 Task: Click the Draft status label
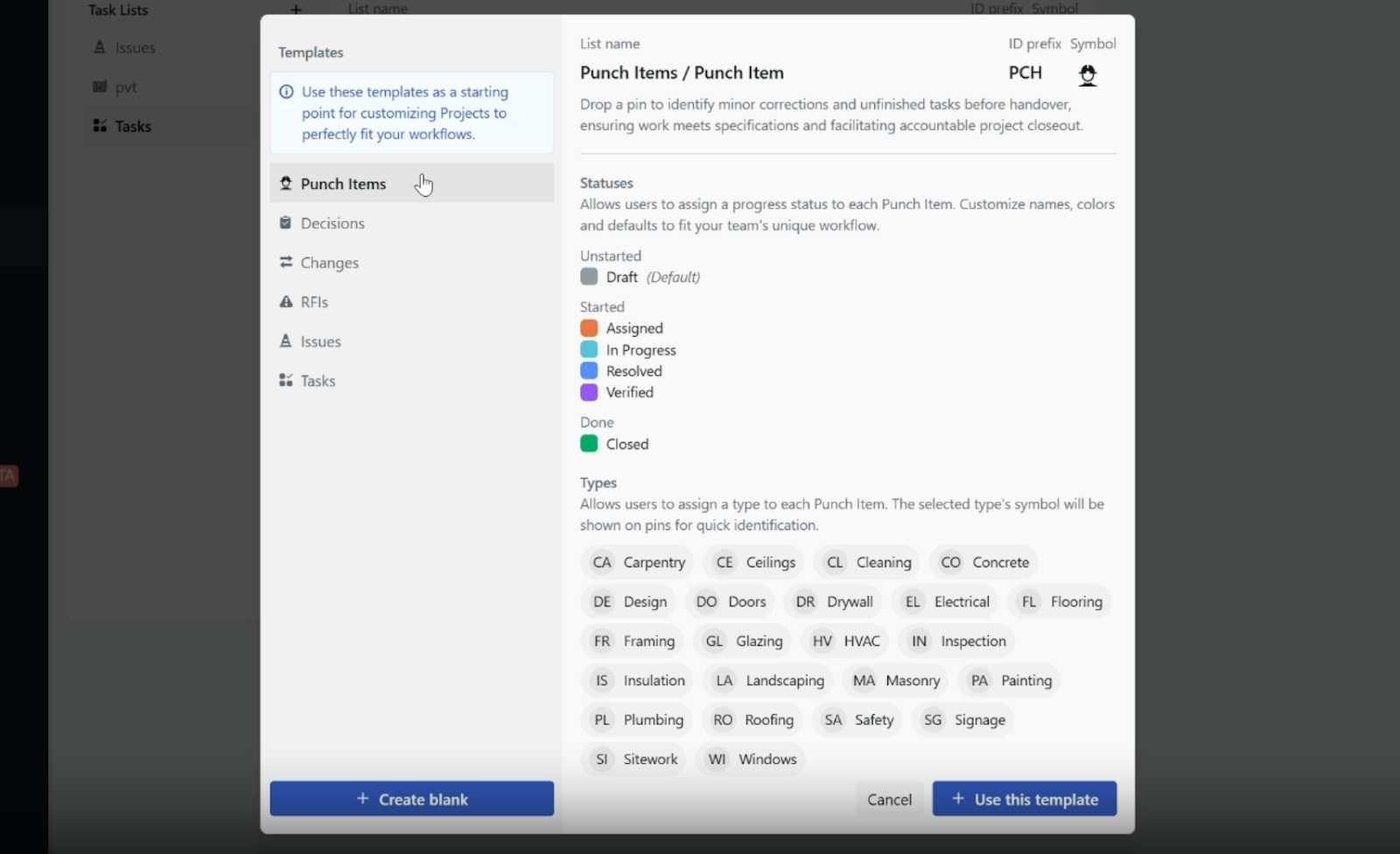(x=621, y=276)
